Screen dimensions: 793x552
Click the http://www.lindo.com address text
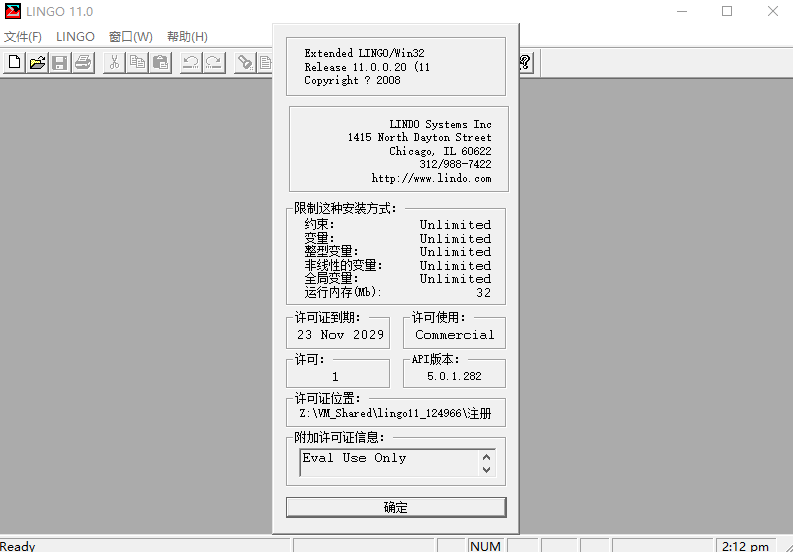(431, 179)
